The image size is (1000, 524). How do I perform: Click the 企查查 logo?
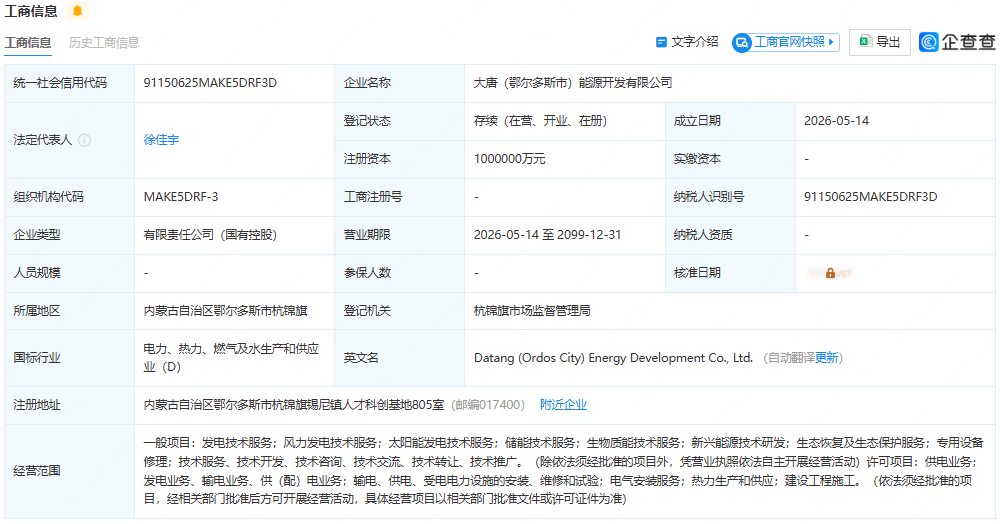coord(957,42)
